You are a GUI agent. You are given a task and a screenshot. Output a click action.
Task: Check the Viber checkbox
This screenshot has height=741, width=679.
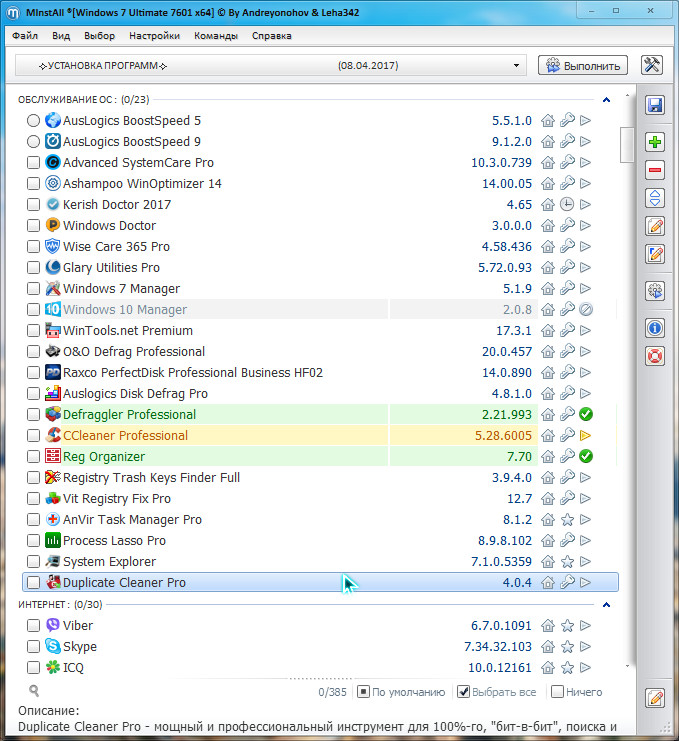point(33,625)
